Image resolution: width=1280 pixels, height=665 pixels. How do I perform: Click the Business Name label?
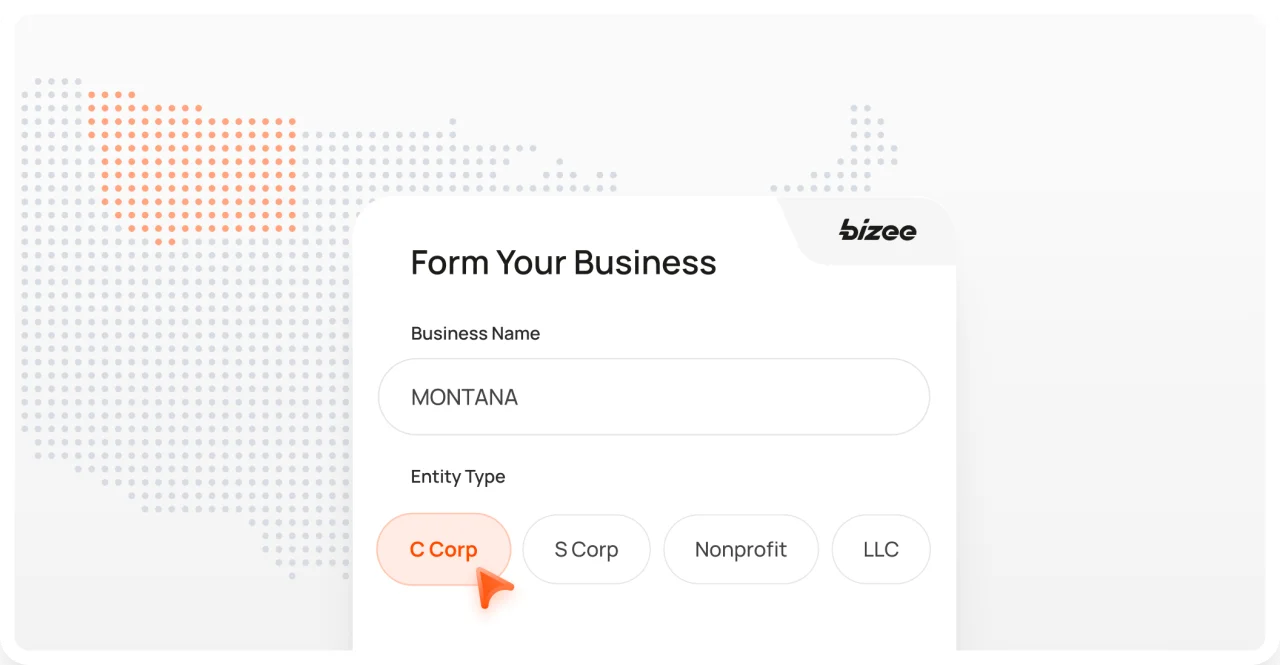[x=475, y=333]
